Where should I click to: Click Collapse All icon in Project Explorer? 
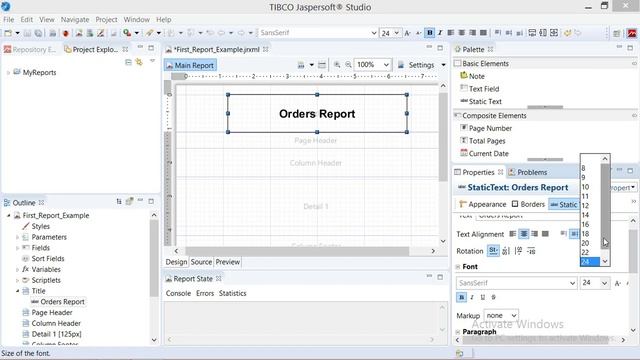[x=128, y=62]
